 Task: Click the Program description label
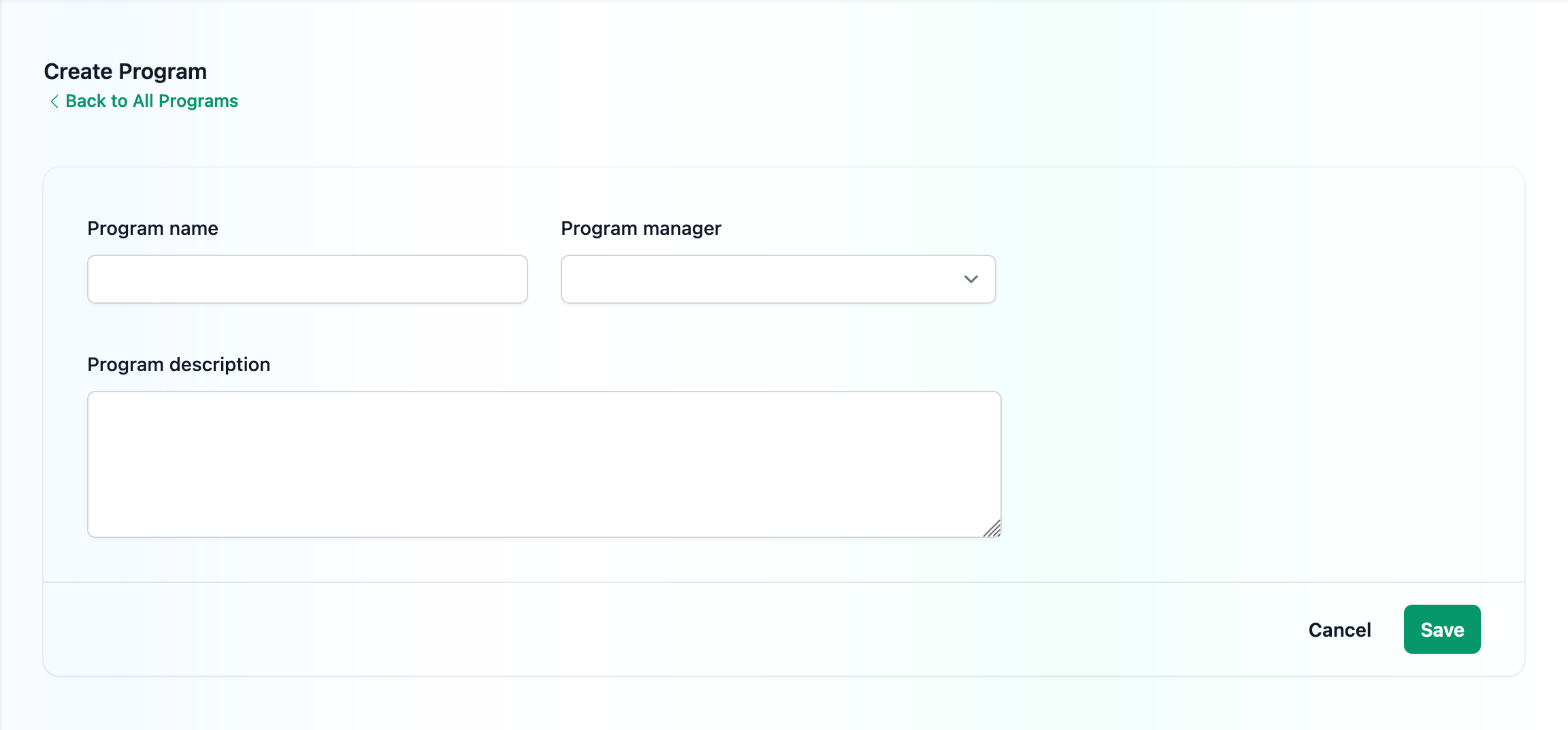tap(178, 365)
